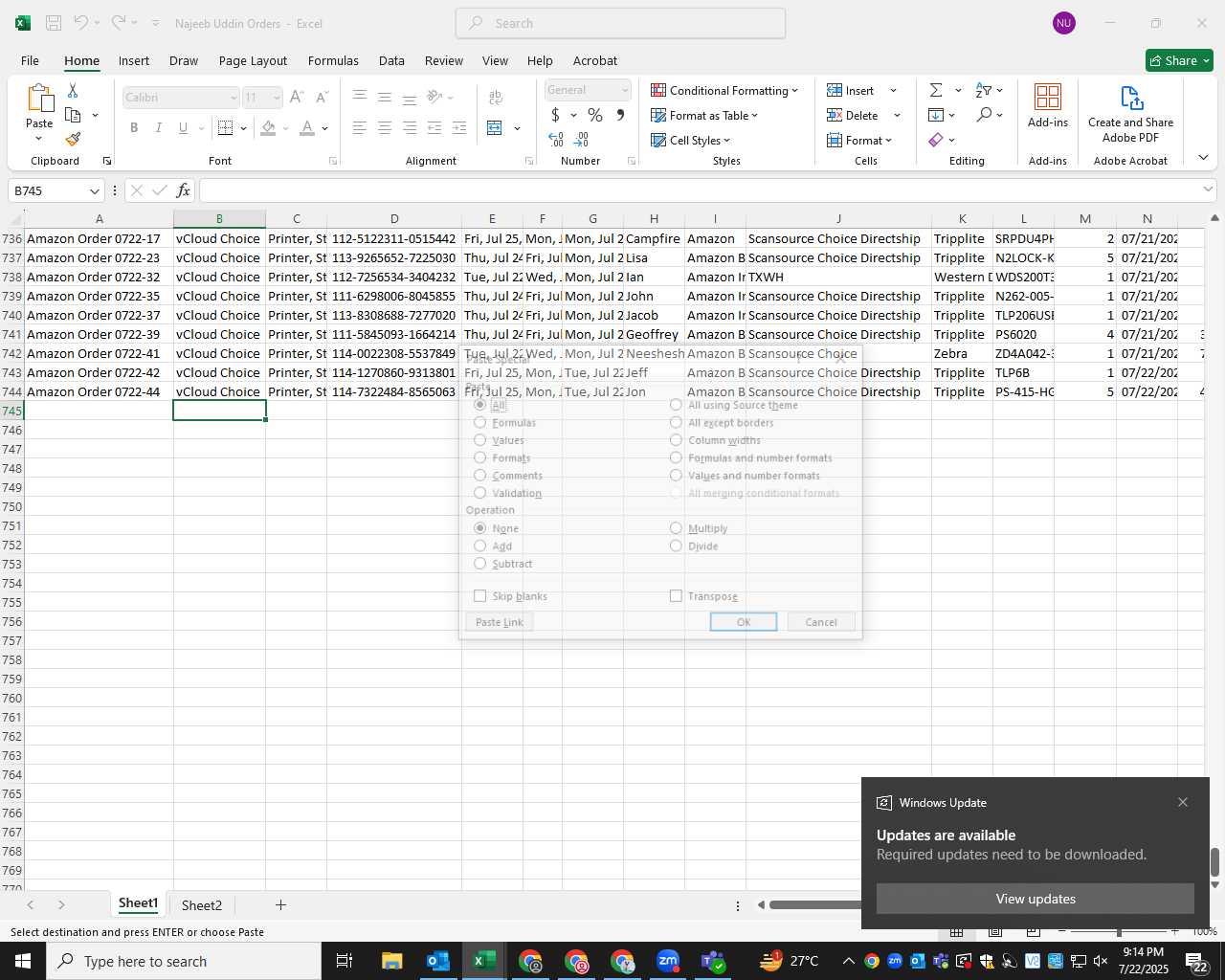Click Decrease Decimal icon
This screenshot has height=980, width=1225.
point(581,140)
